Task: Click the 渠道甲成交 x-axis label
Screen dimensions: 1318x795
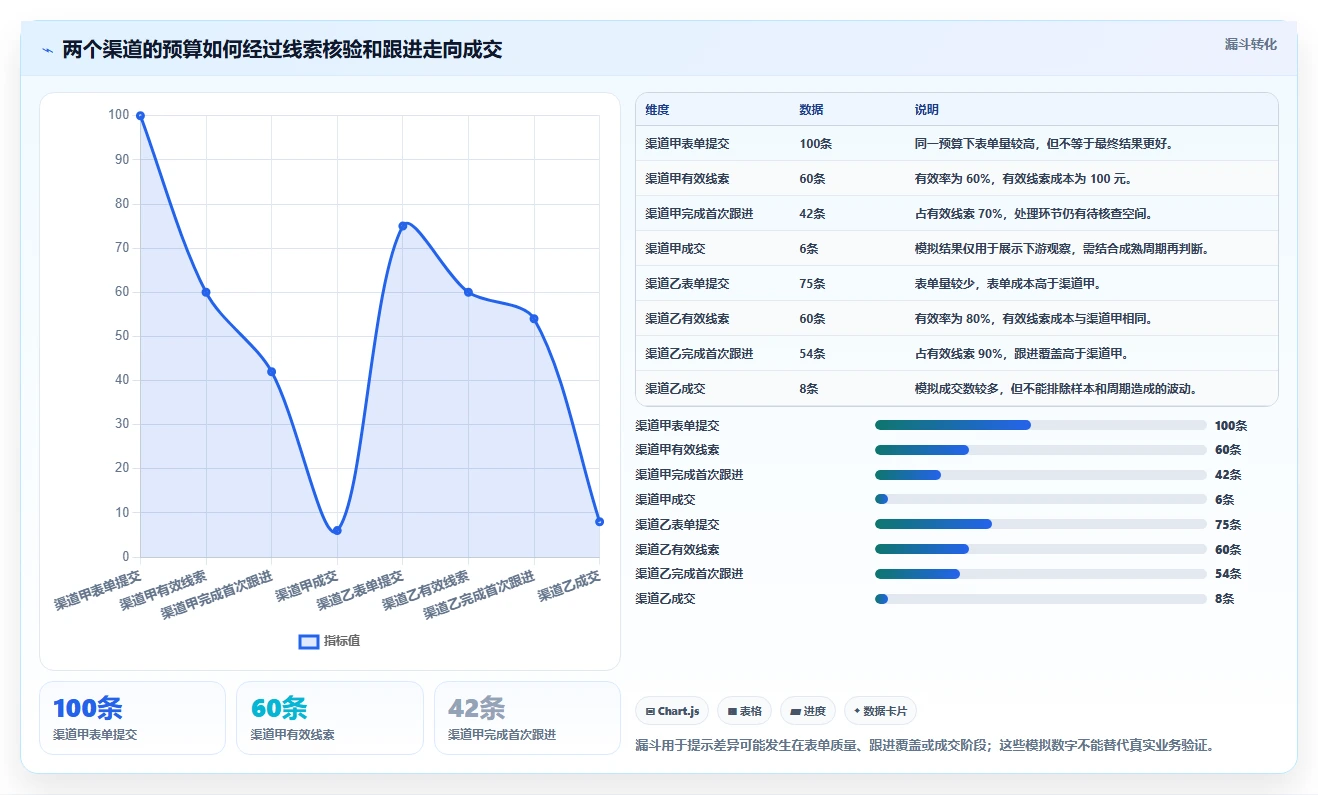Action: [308, 586]
